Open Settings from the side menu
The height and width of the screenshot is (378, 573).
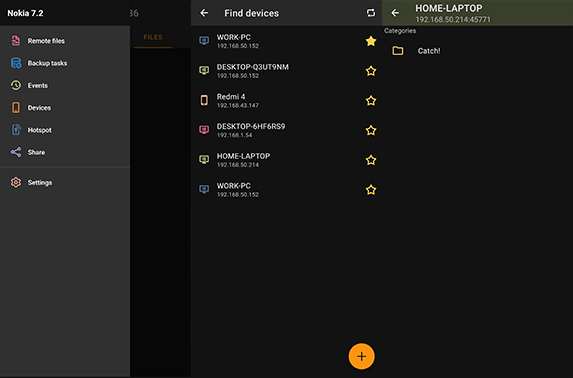tap(65, 182)
